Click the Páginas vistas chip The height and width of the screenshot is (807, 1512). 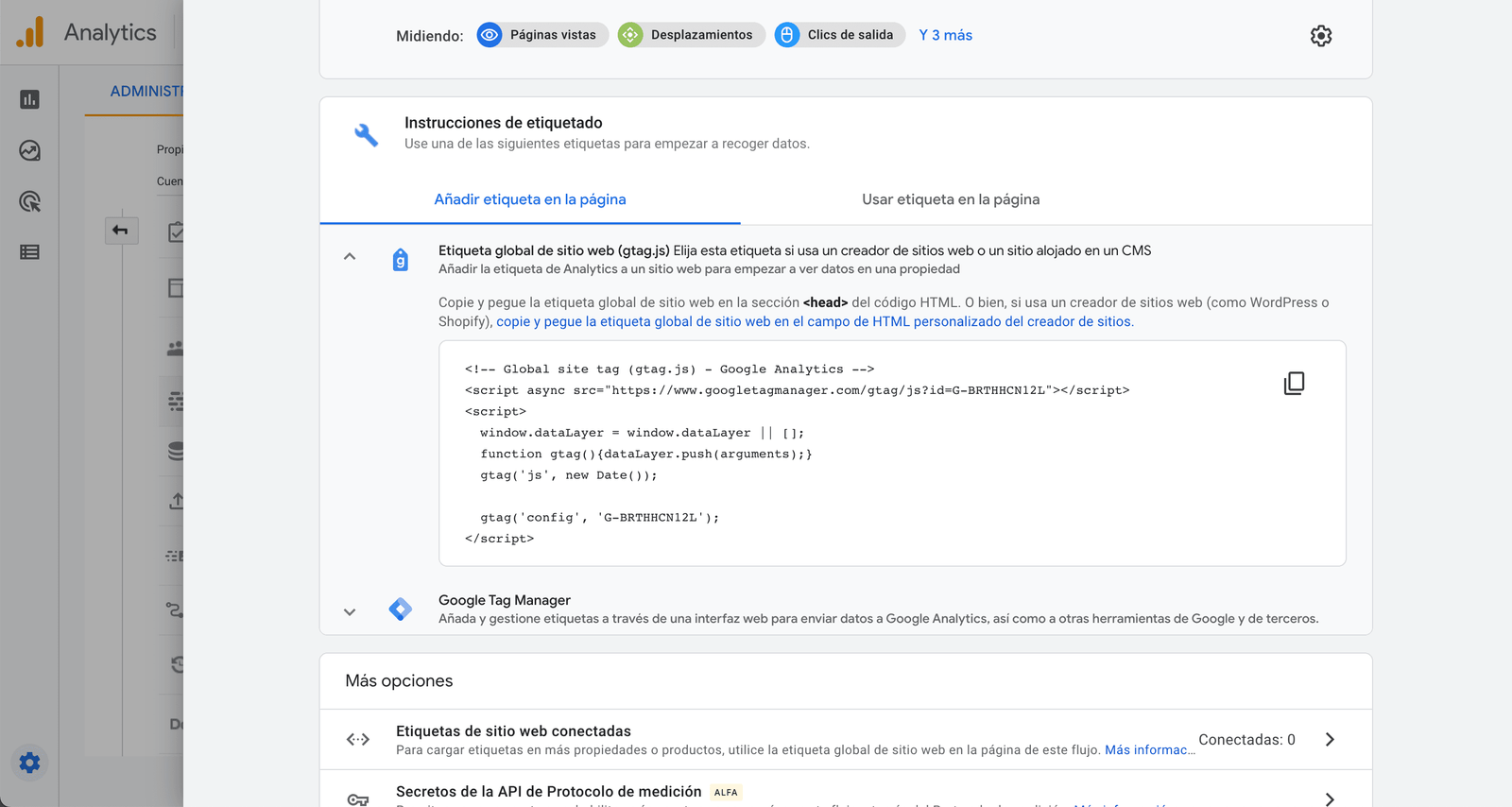[541, 35]
